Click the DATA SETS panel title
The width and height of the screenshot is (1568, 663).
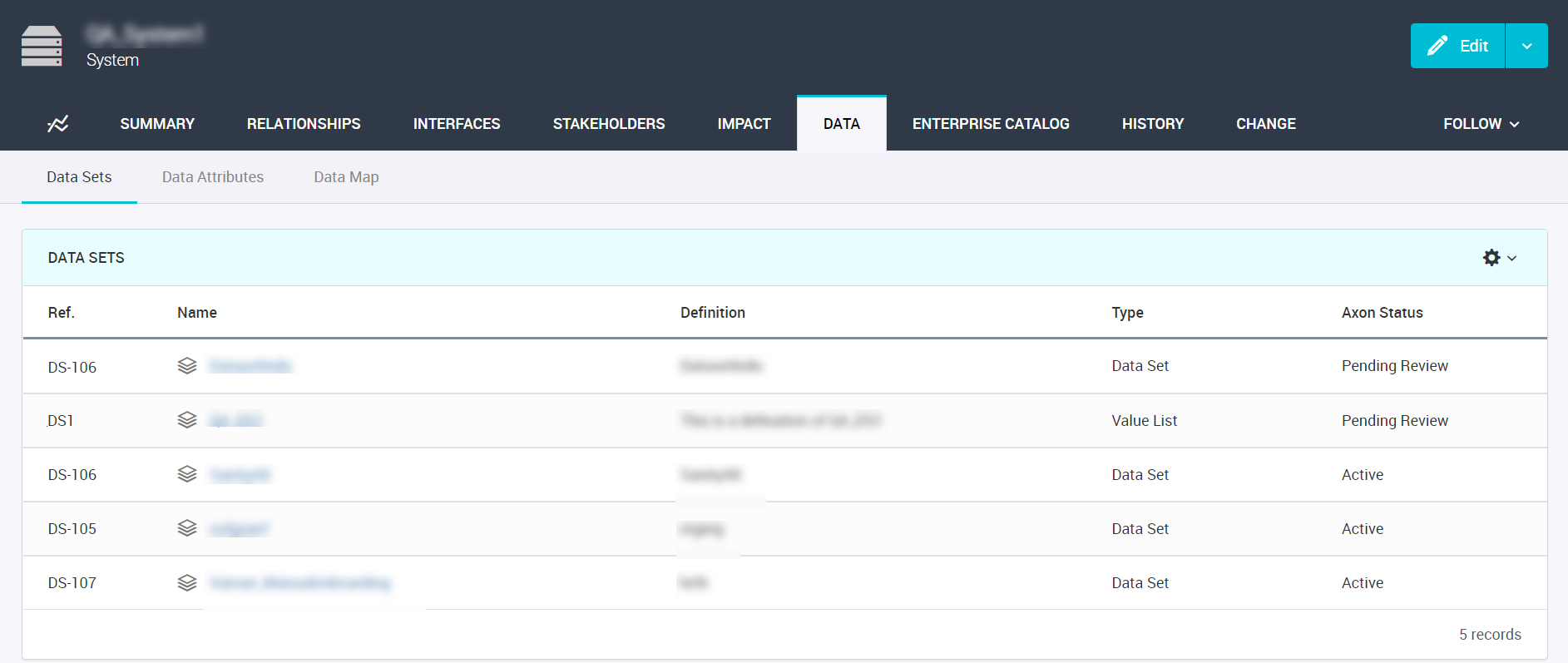[87, 258]
